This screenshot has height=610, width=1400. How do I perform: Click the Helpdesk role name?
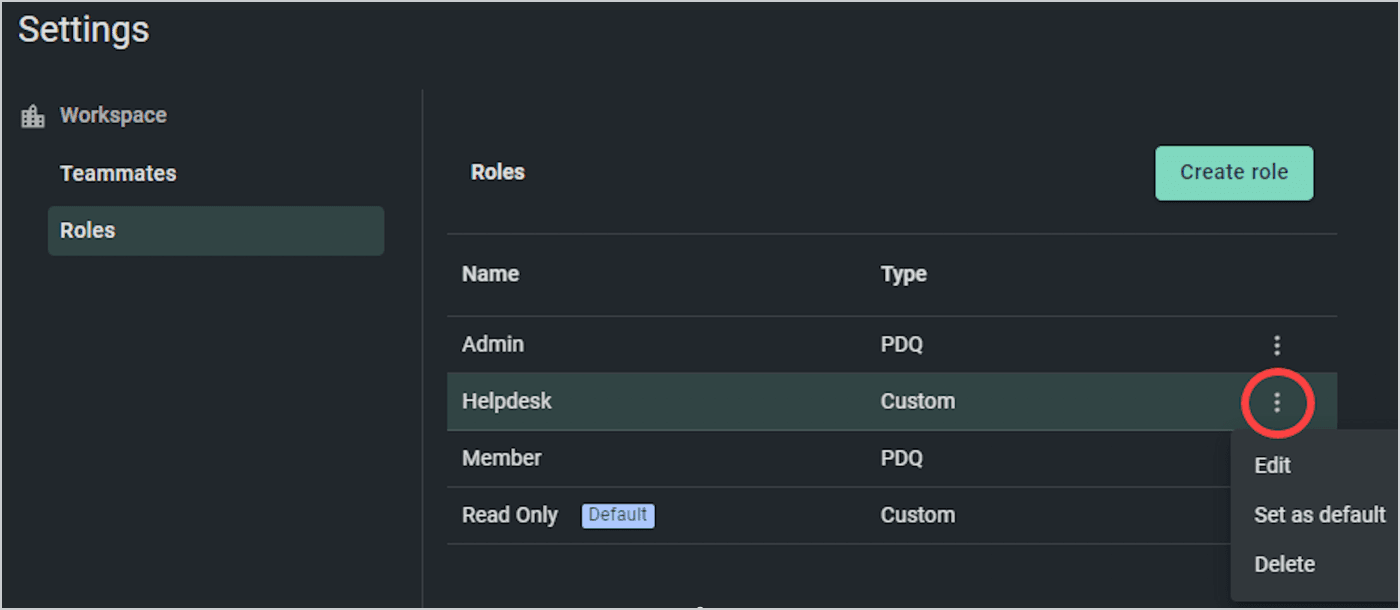507,401
